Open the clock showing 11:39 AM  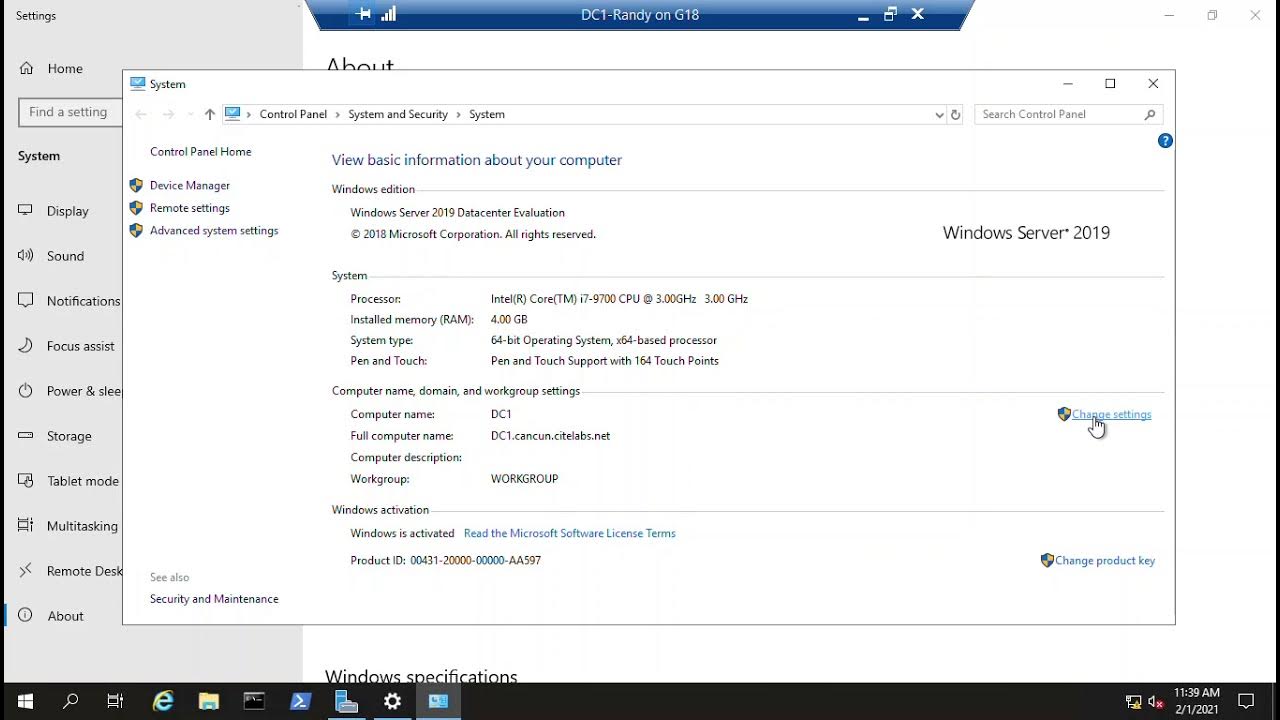(1196, 701)
